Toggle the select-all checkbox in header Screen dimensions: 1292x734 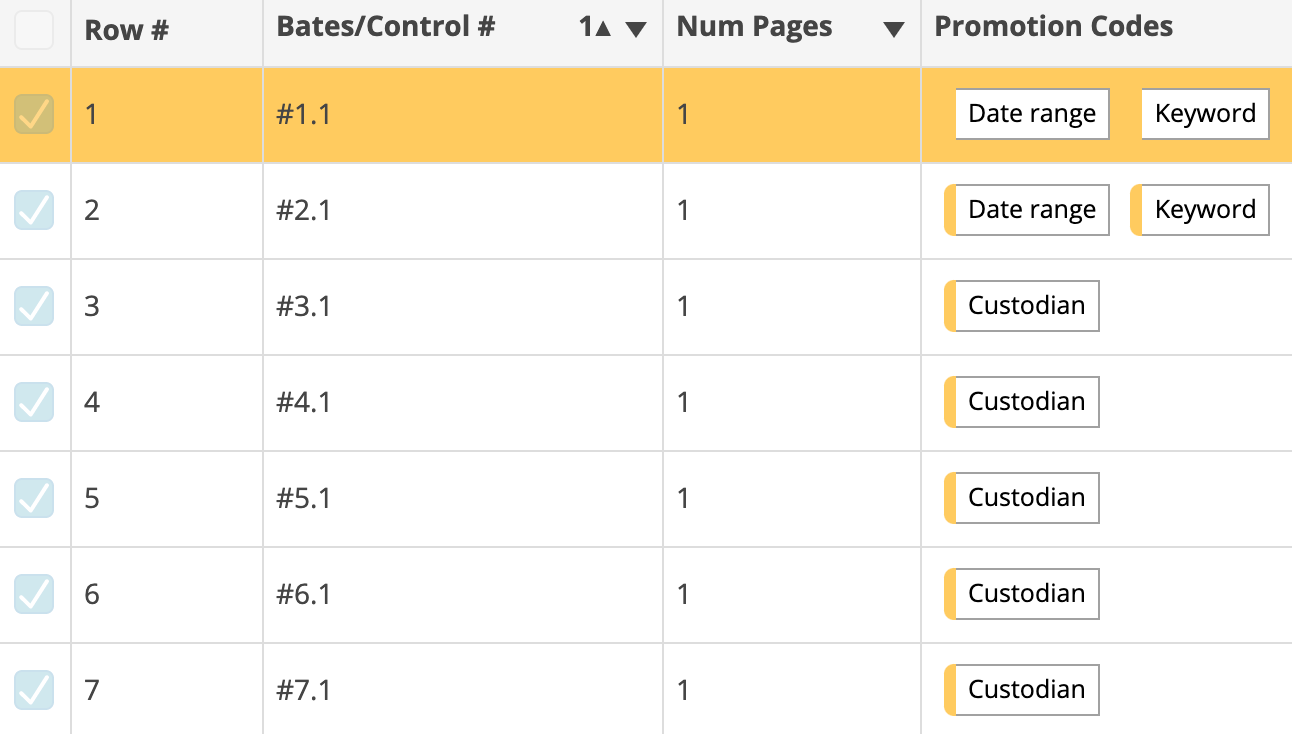34,30
